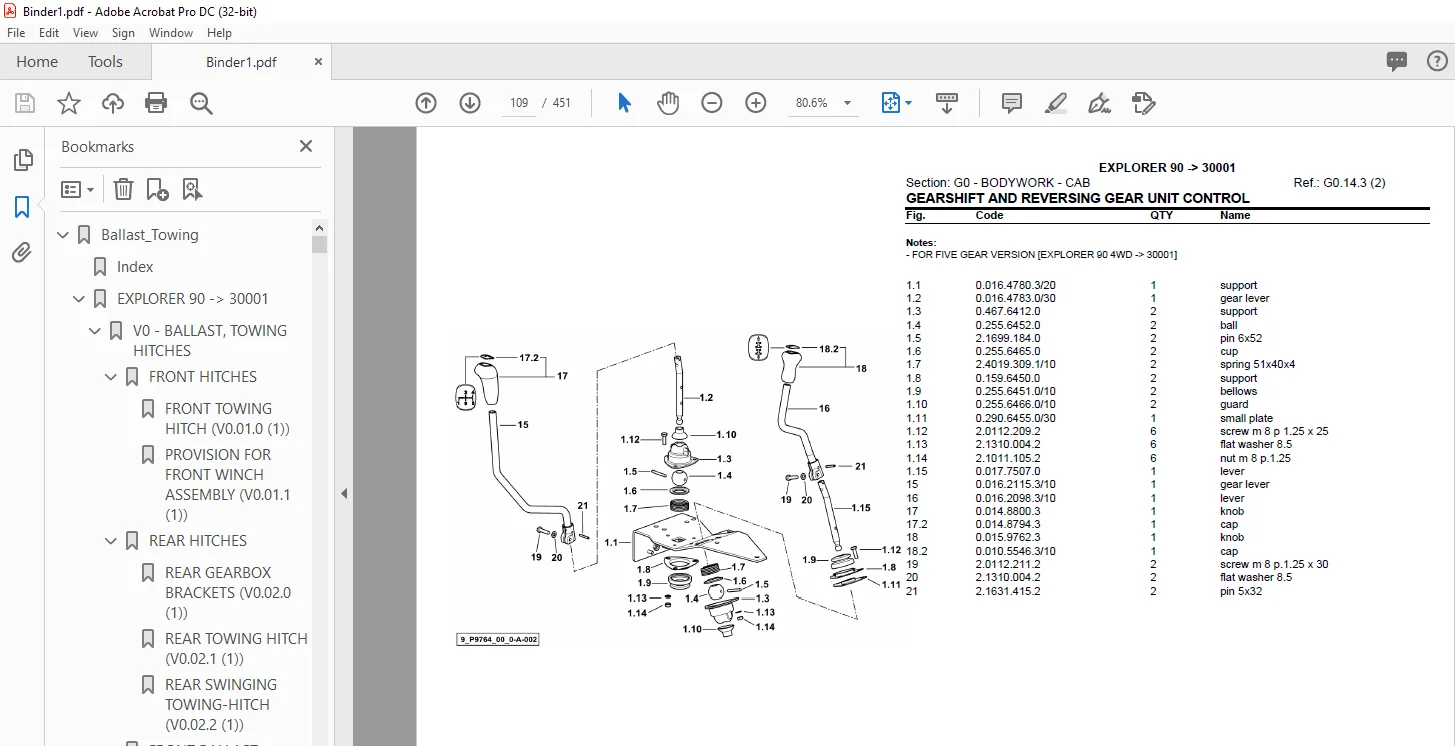
Task: Open the notifications chat icon
Action: [1397, 62]
